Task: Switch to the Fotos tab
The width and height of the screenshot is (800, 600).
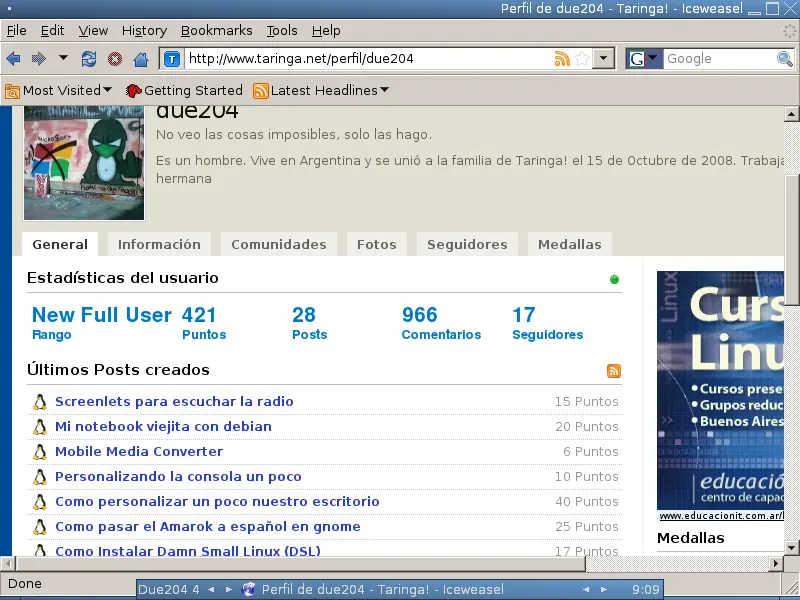Action: [377, 244]
